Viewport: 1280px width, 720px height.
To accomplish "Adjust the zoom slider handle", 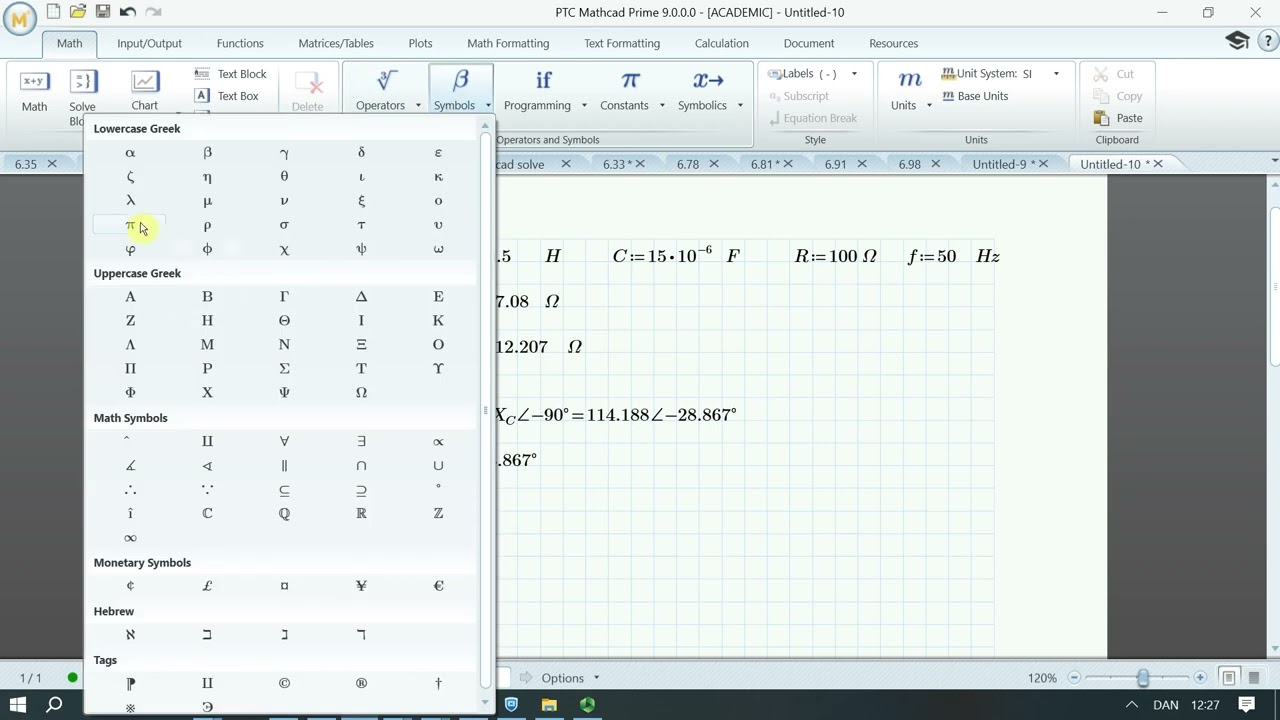I will pos(1143,678).
